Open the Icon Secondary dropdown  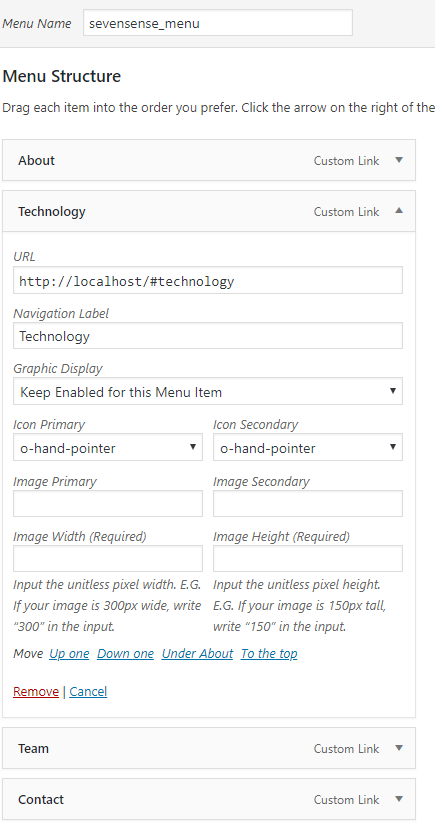[308, 448]
